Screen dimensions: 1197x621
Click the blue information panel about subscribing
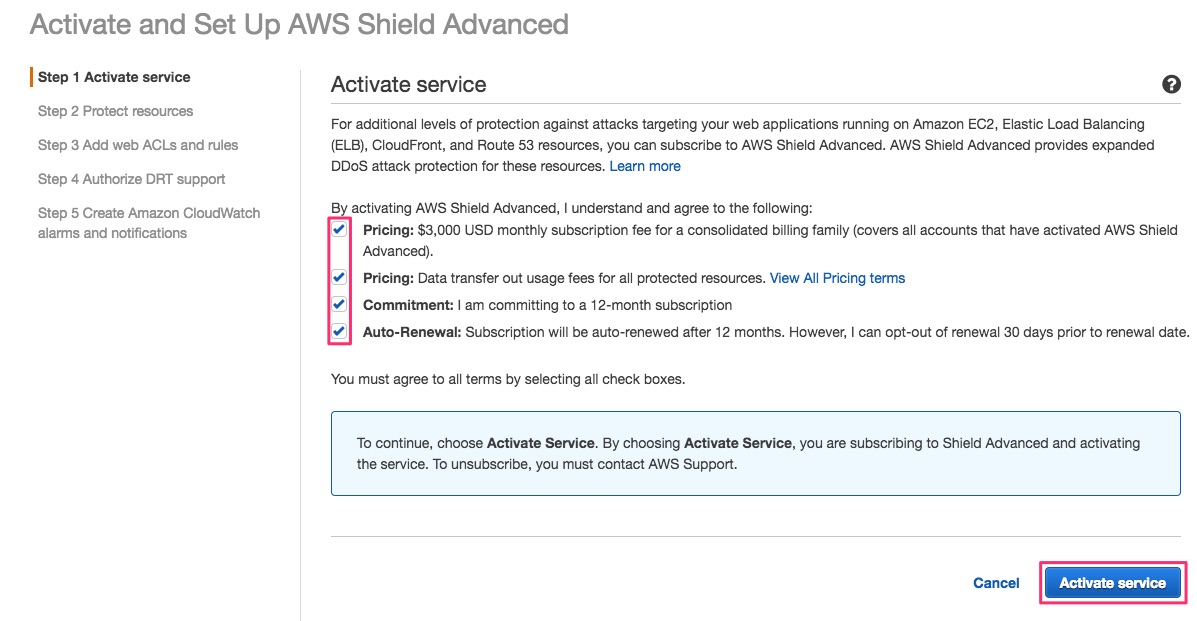pos(757,452)
